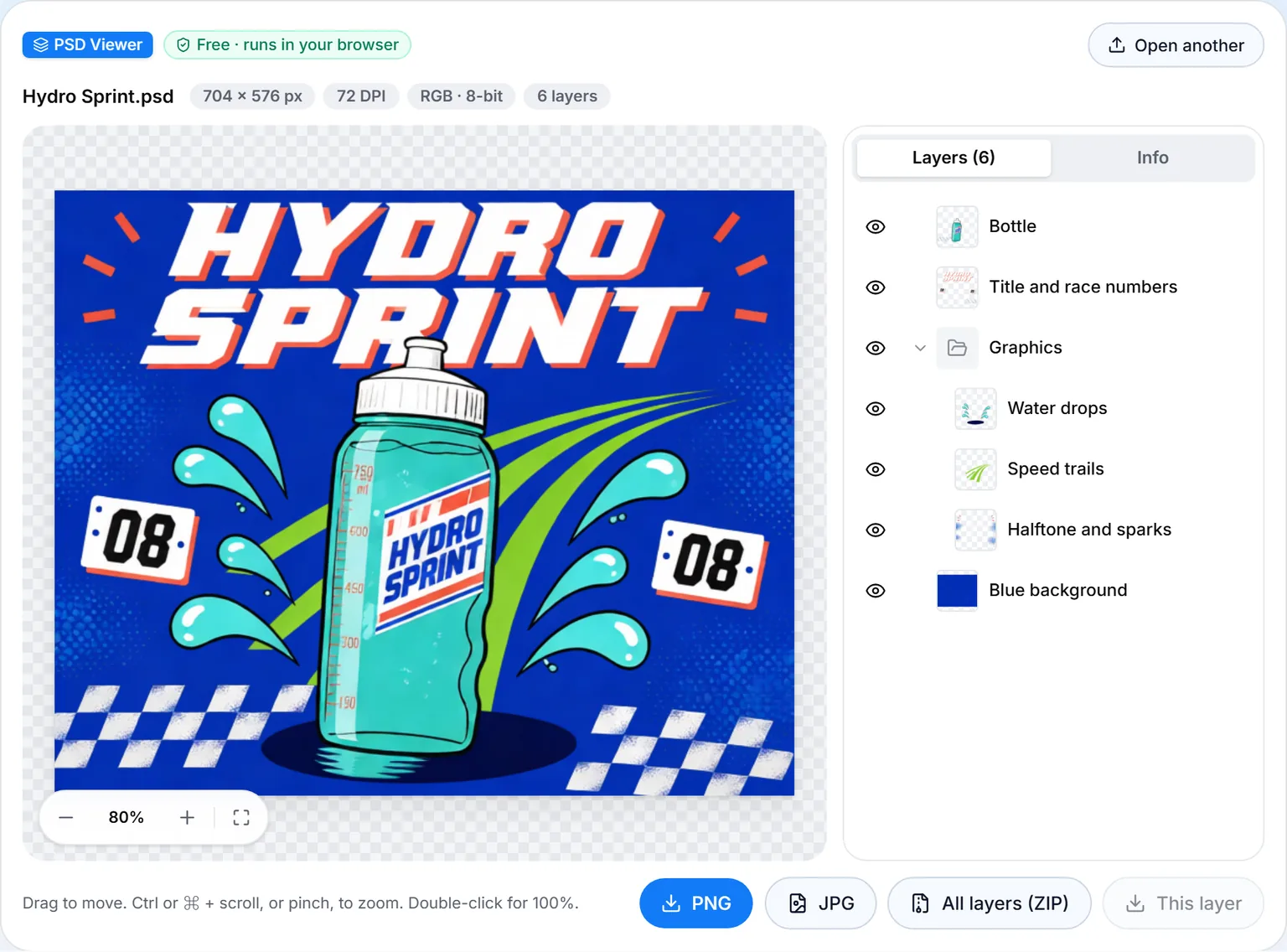Fit canvas to screen icon
The image size is (1287, 952).
click(241, 817)
